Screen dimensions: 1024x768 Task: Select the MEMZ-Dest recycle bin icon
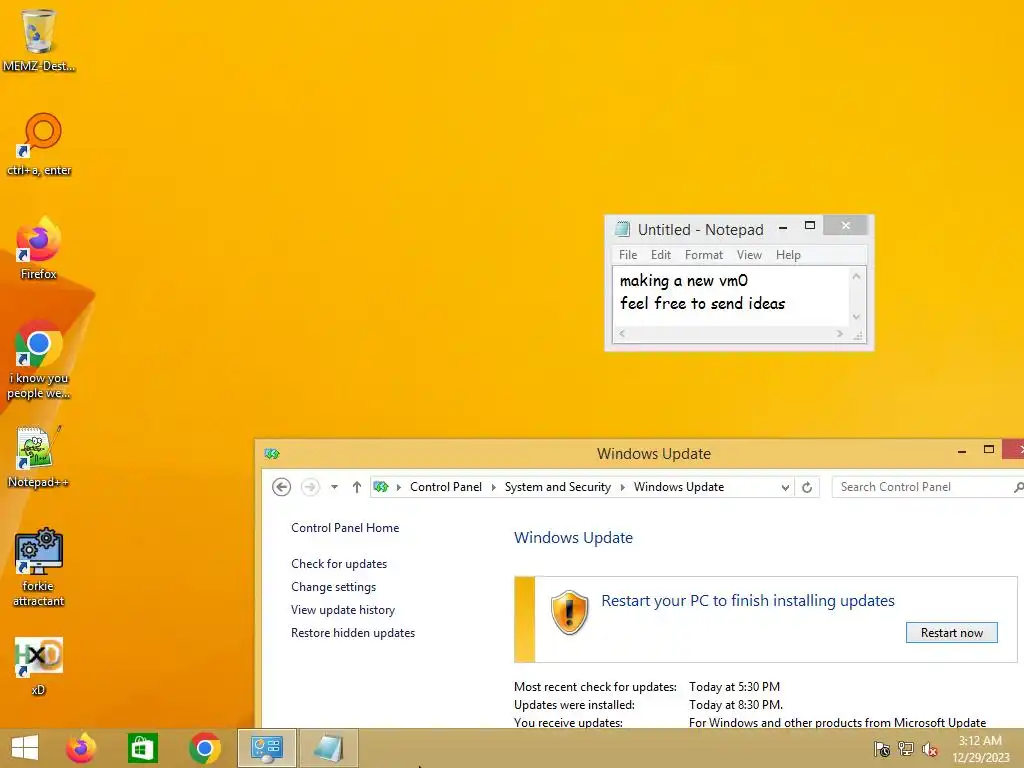click(38, 39)
